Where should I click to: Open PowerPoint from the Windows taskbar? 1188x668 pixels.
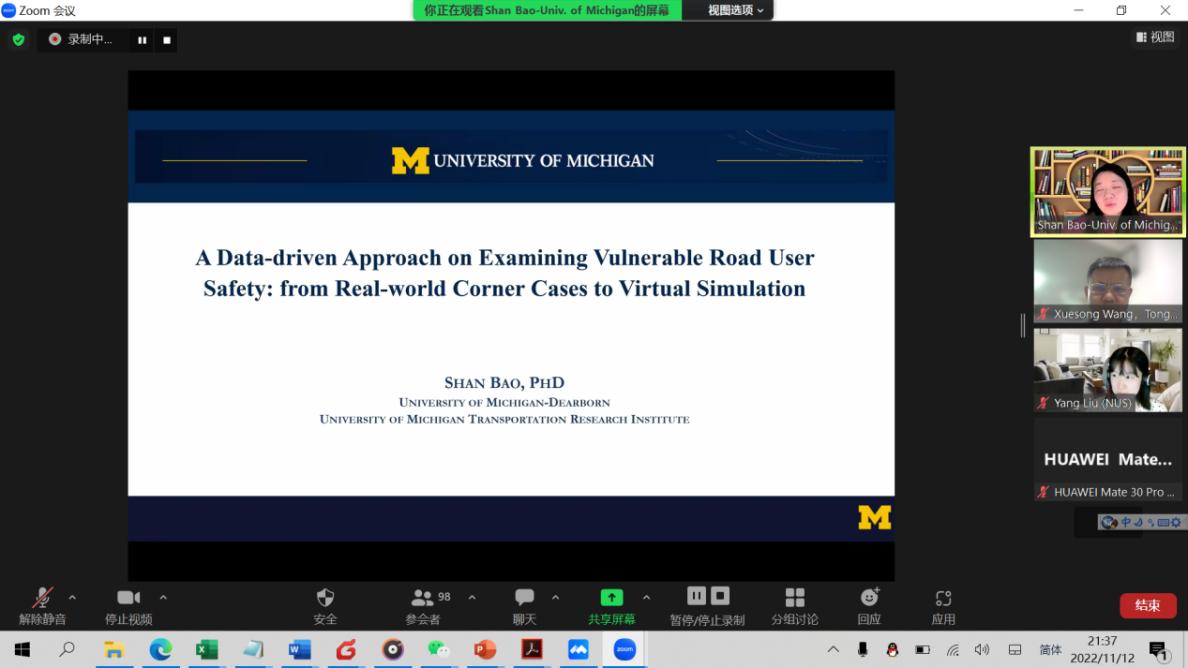(485, 650)
